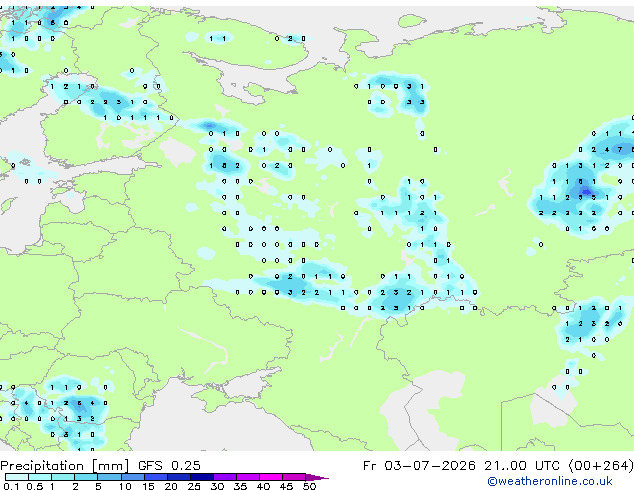Click the forecast date "Fr 03-07-2026" text
The image size is (634, 490).
pyautogui.click(x=419, y=466)
